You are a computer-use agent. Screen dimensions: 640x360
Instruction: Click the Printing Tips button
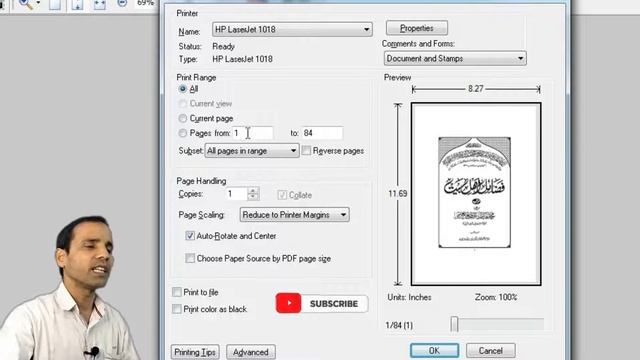(195, 352)
